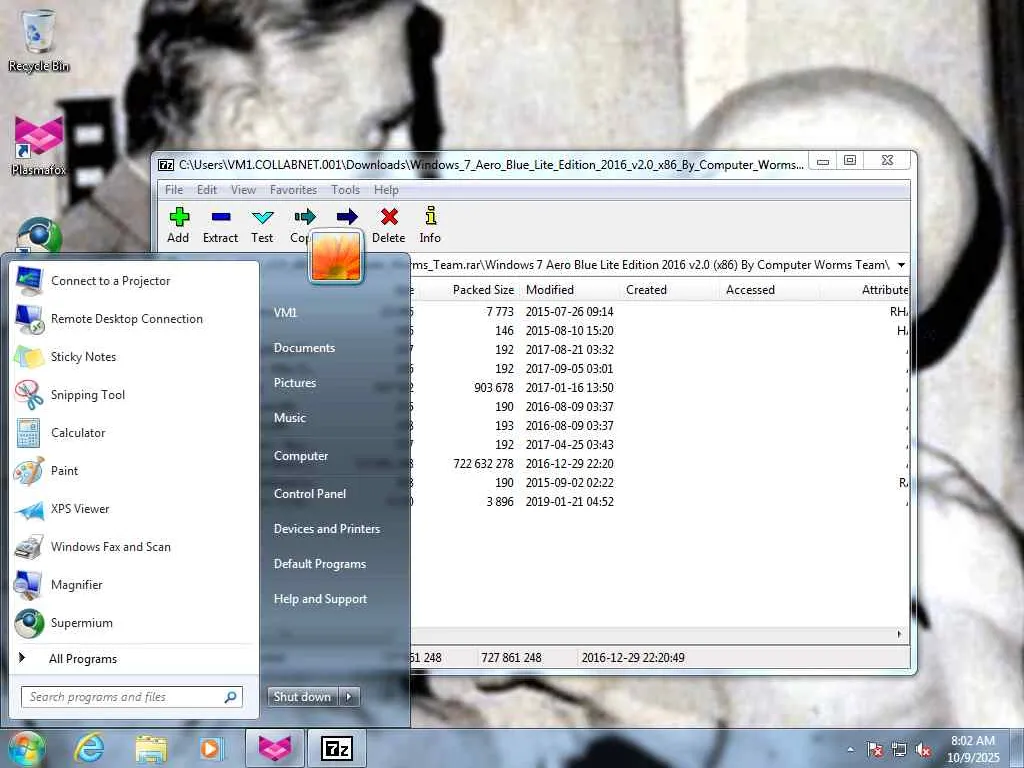
Task: Launch Magnifier from Start menu
Action: point(134,584)
